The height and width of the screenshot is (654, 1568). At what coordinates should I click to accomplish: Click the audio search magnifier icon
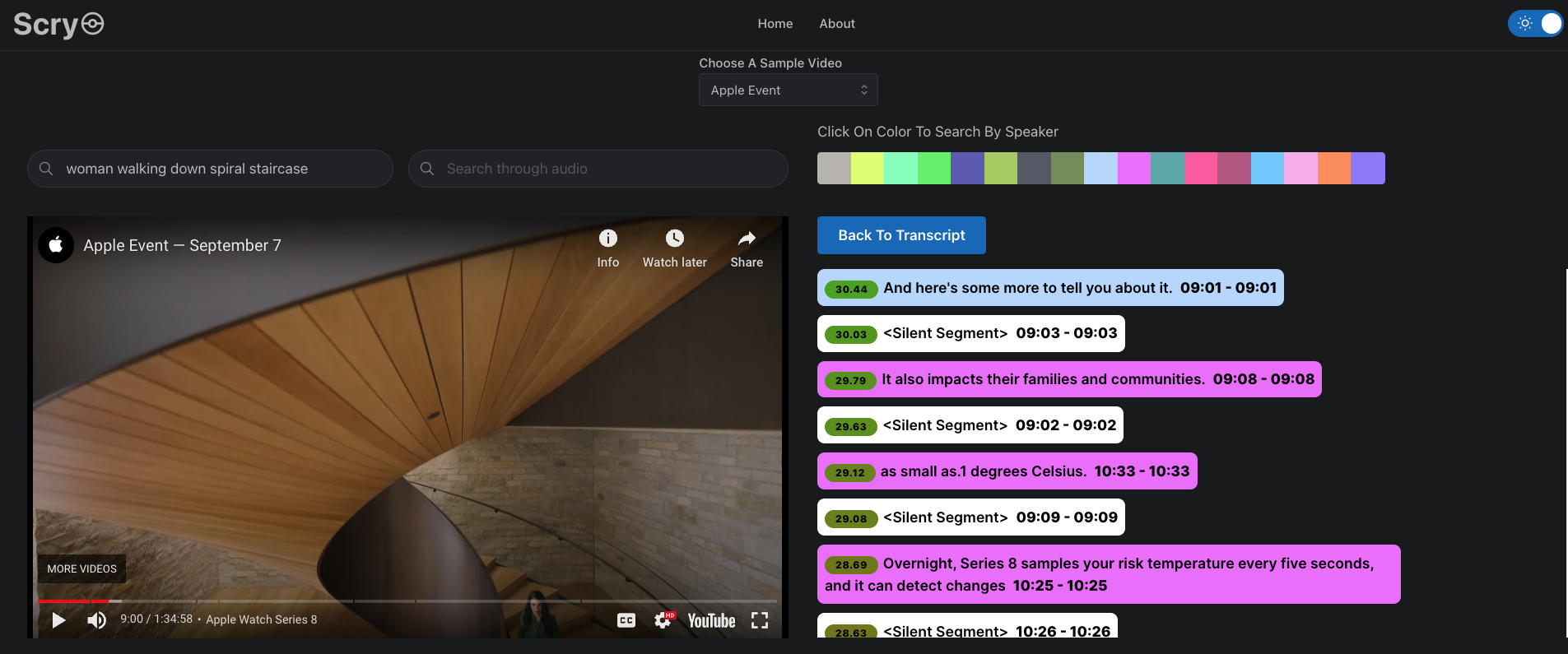coord(427,169)
